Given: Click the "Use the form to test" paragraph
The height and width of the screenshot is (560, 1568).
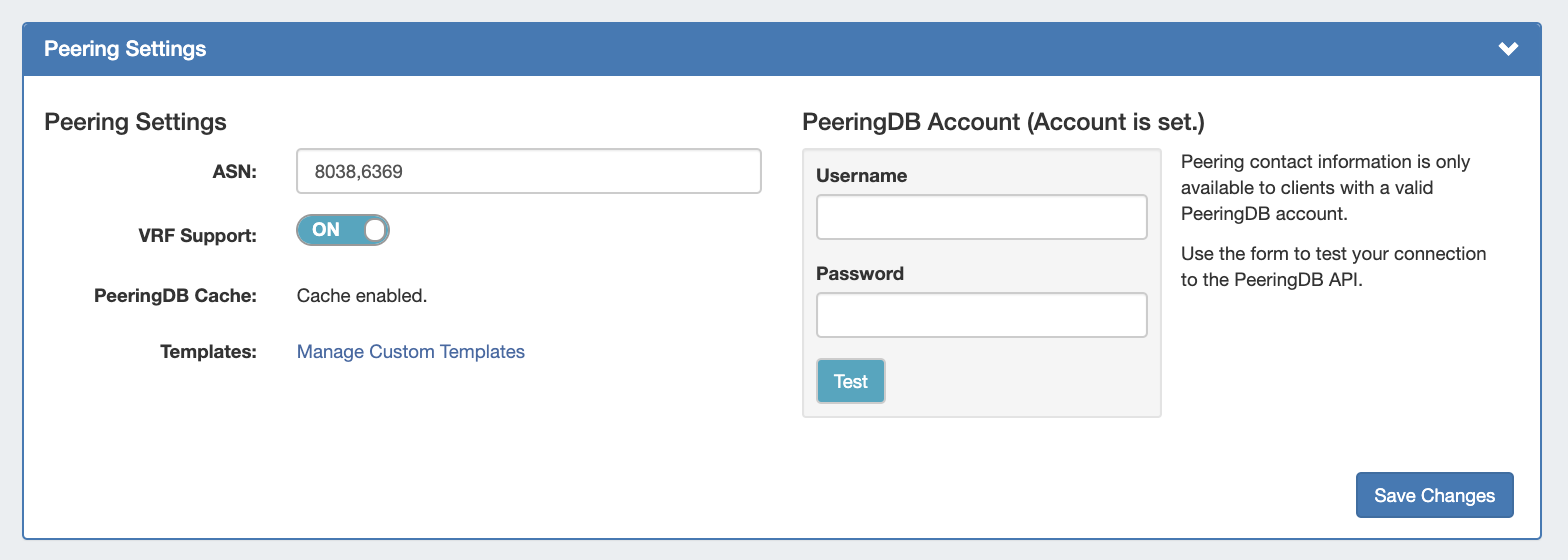Looking at the screenshot, I should pos(1332,267).
